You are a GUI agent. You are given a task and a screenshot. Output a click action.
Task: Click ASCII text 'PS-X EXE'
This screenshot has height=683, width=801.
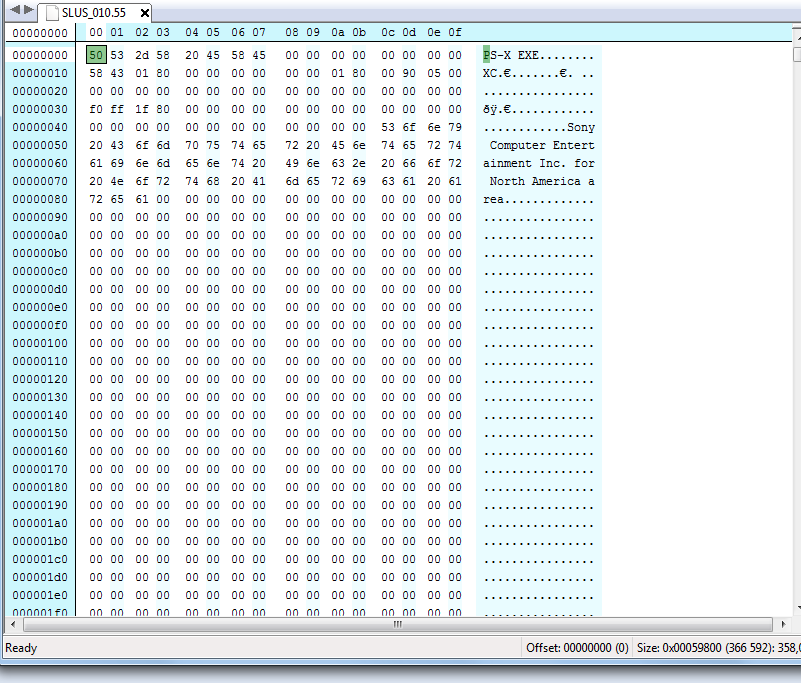(510, 55)
